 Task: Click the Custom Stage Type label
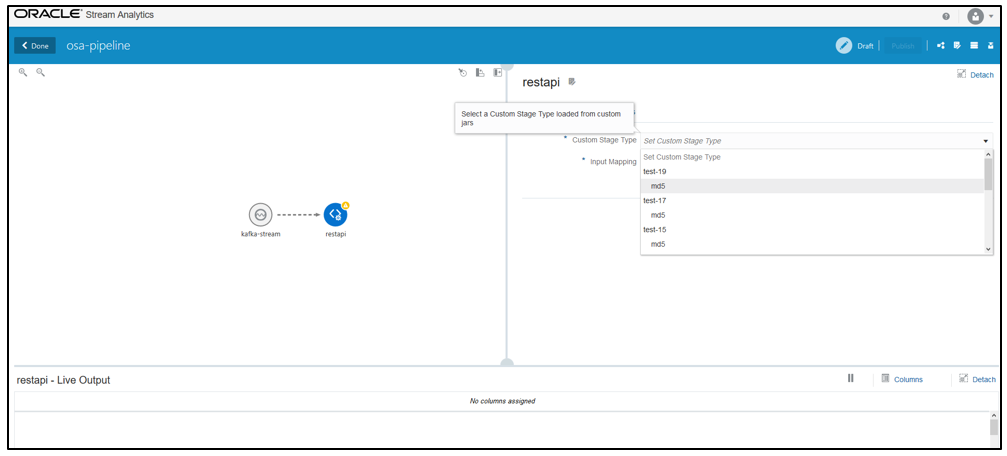tap(604, 140)
